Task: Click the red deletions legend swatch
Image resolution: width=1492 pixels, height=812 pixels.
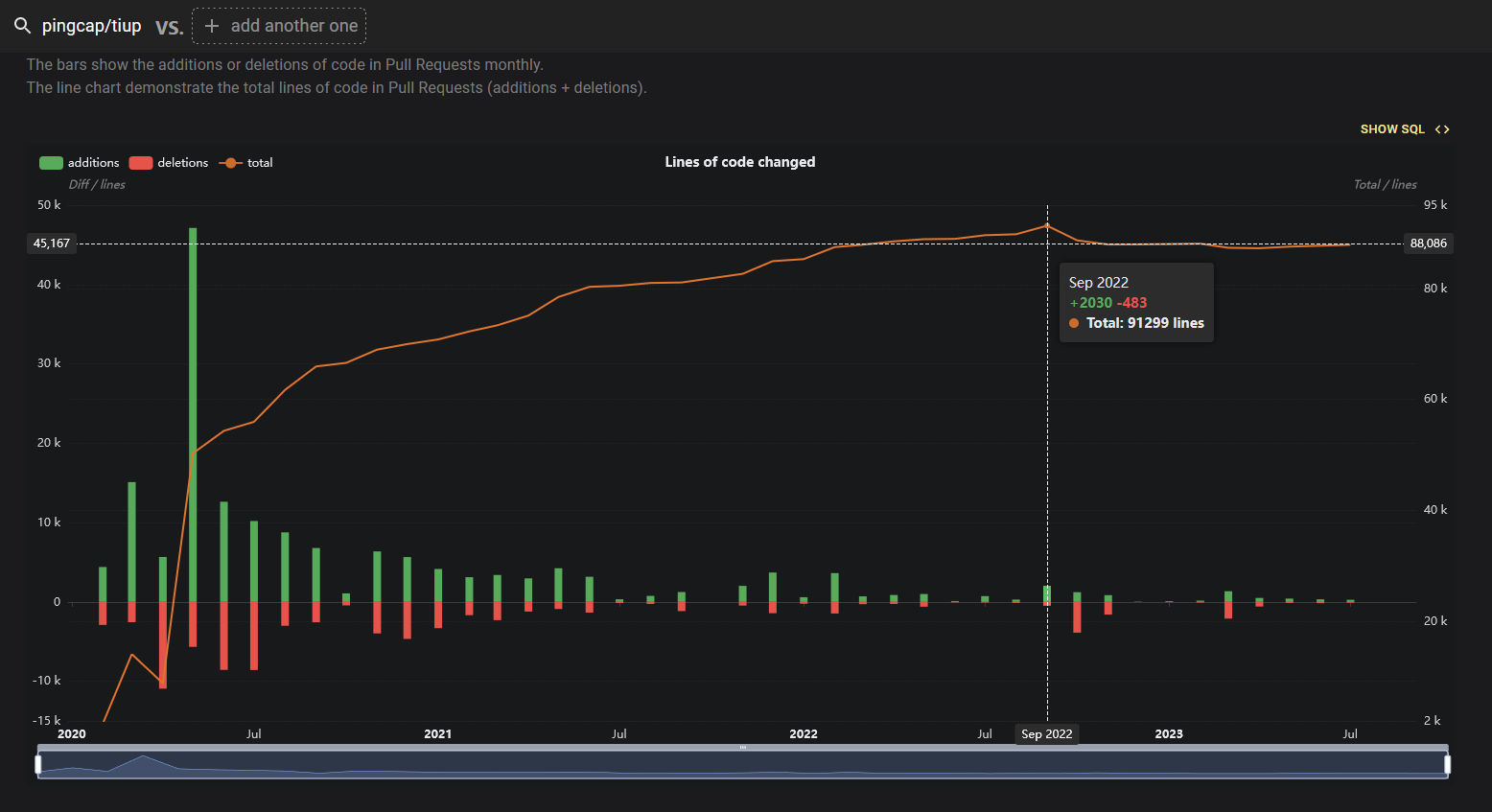Action: [x=141, y=163]
